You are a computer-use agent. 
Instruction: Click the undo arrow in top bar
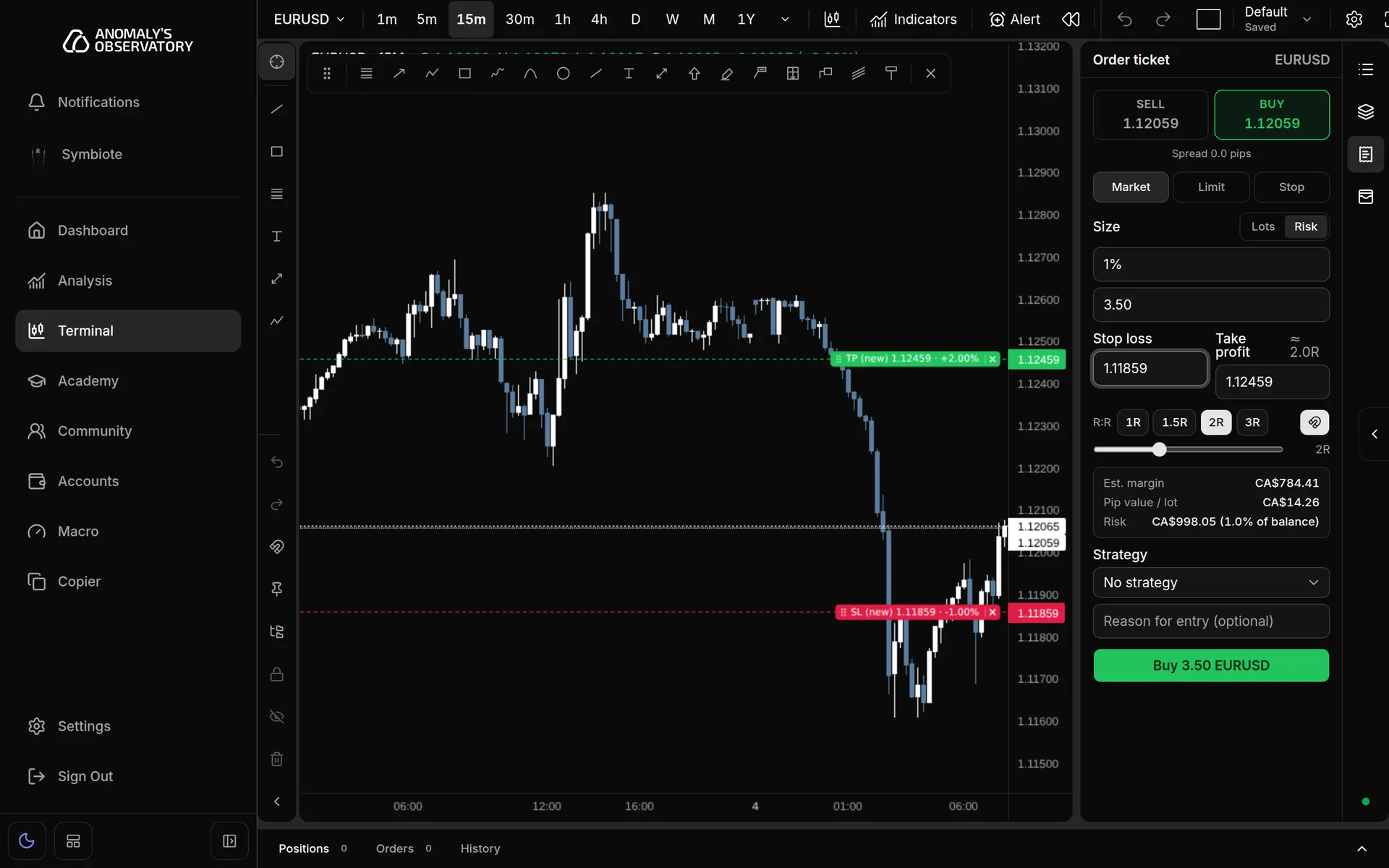point(1124,20)
